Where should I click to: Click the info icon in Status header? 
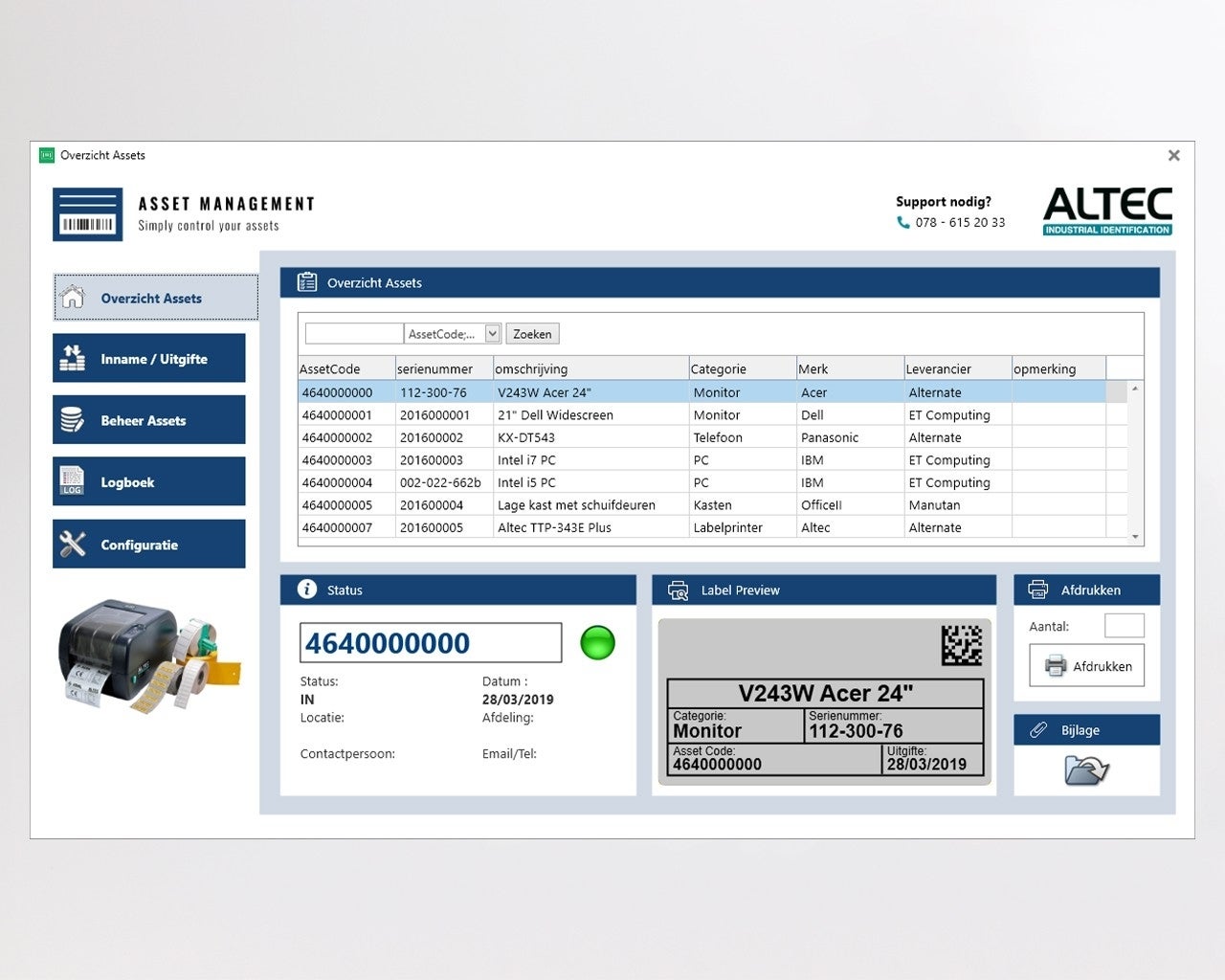point(306,590)
